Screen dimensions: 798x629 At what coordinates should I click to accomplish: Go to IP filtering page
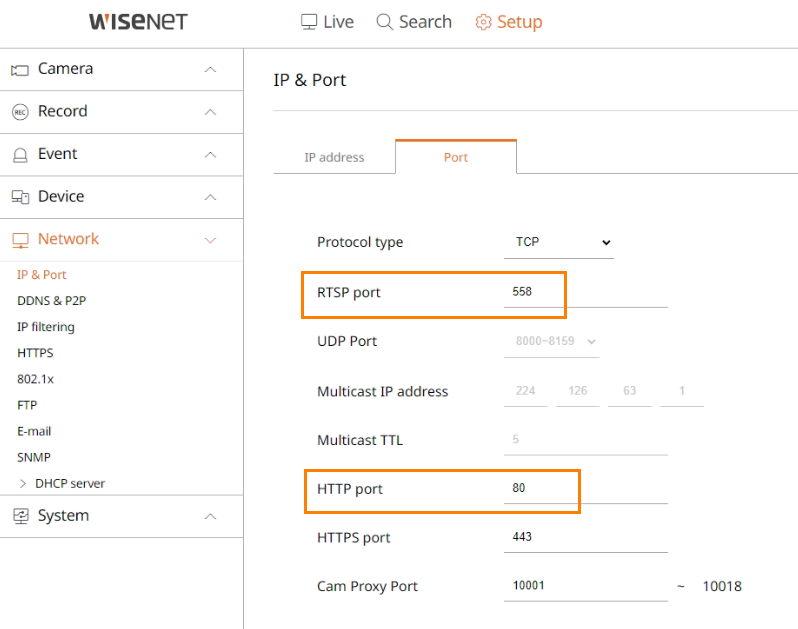point(46,327)
